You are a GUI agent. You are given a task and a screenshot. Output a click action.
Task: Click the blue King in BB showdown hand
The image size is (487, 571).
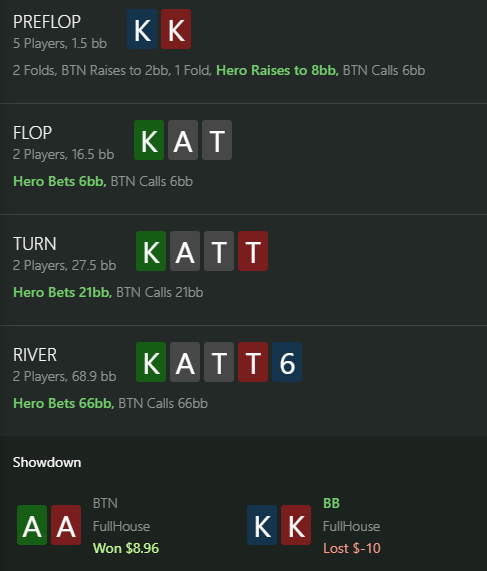coord(262,525)
